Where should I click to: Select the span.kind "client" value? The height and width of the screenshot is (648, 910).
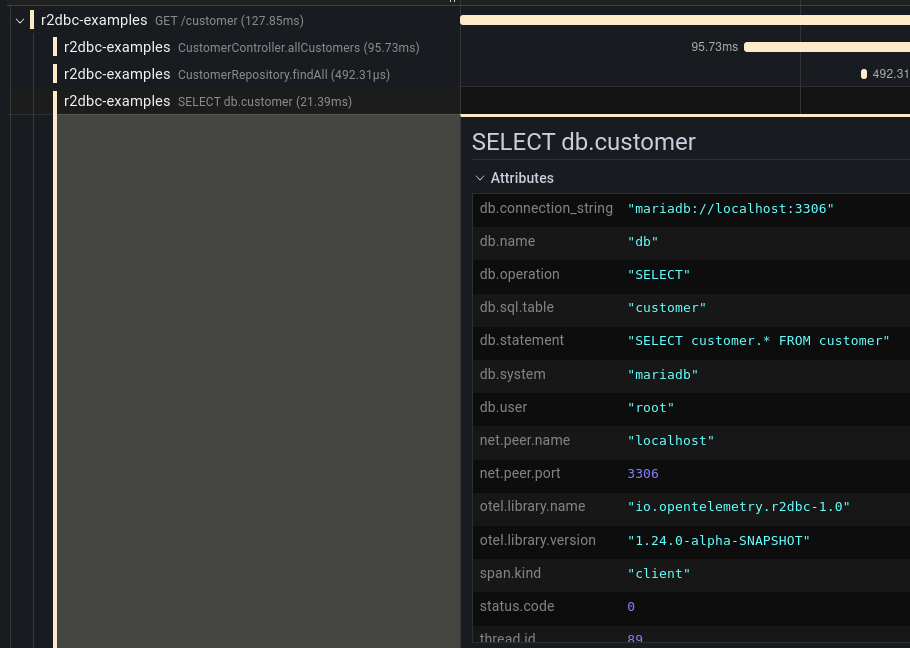click(x=659, y=574)
